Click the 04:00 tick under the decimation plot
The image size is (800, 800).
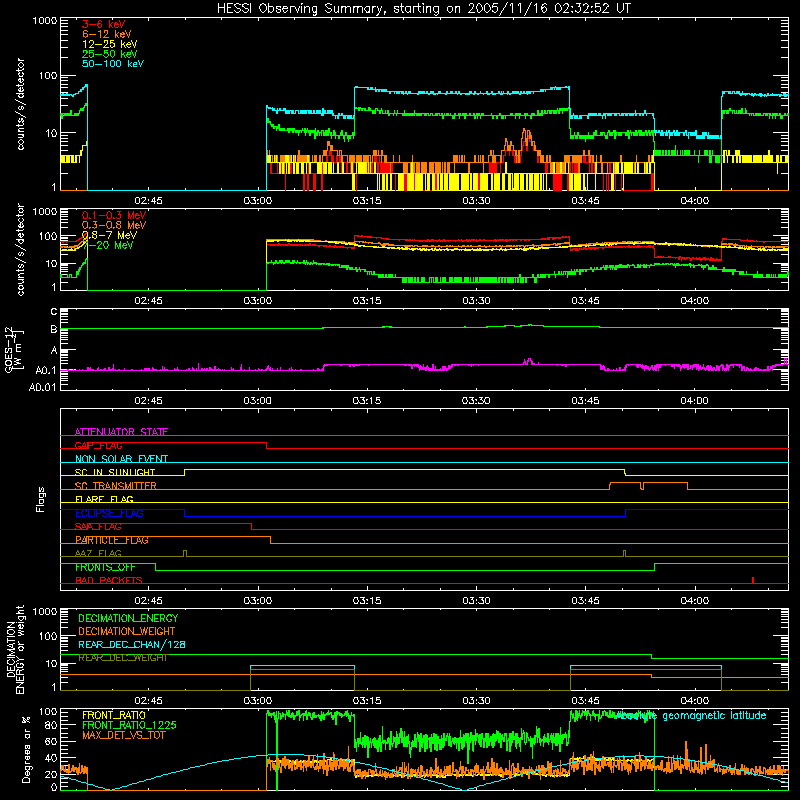(694, 701)
